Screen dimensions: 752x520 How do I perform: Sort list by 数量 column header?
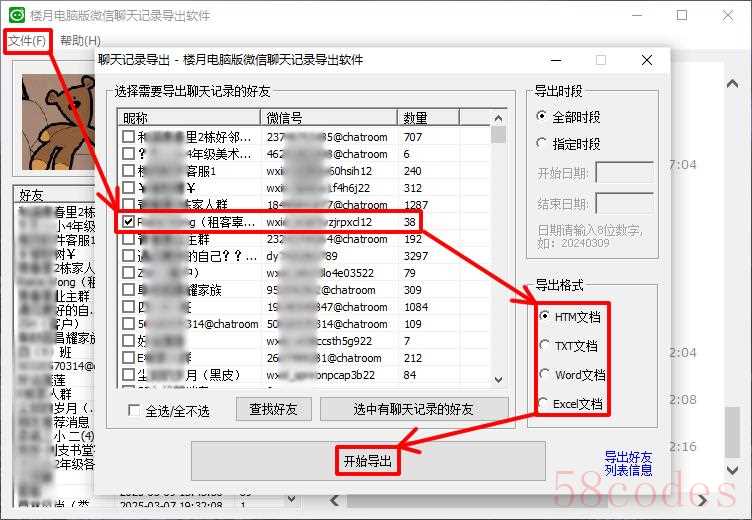coord(428,118)
